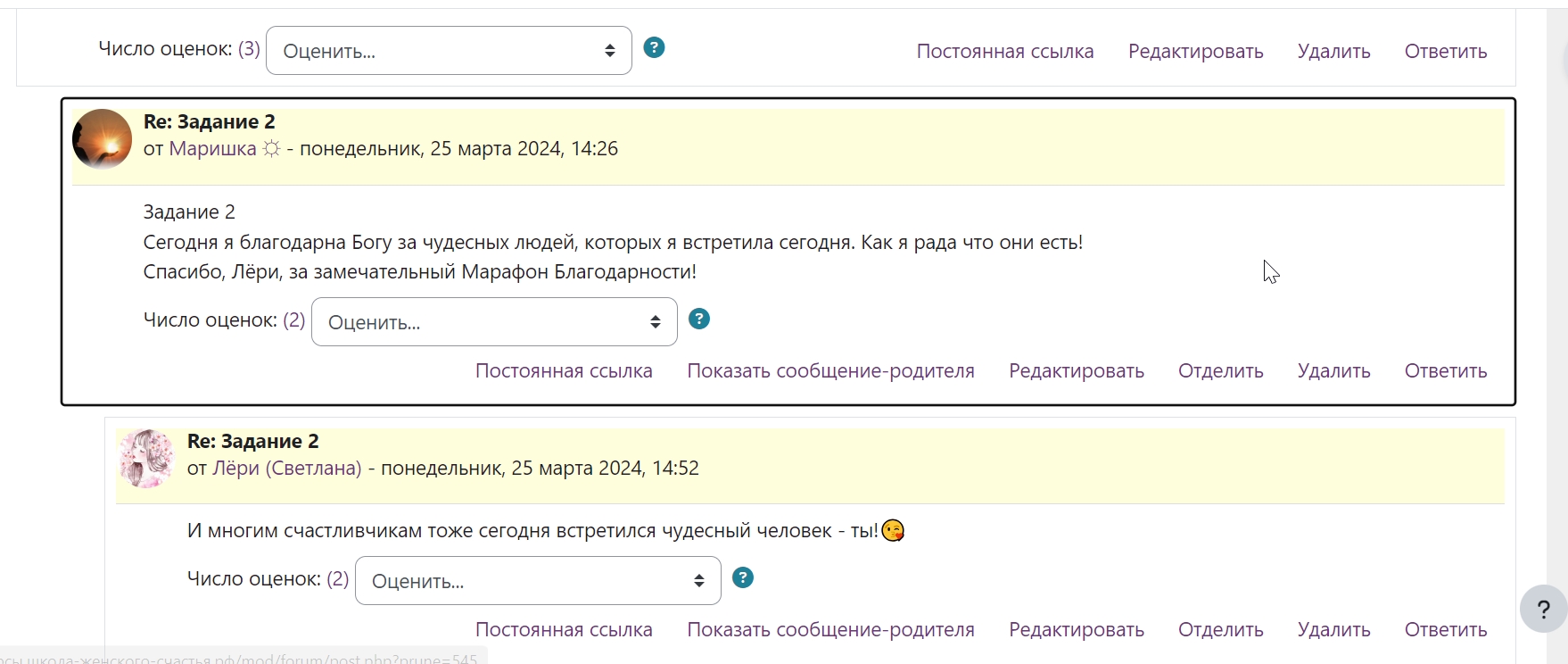1568x664 pixels.
Task: Click Ответить on Маришка's post
Action: (1445, 371)
